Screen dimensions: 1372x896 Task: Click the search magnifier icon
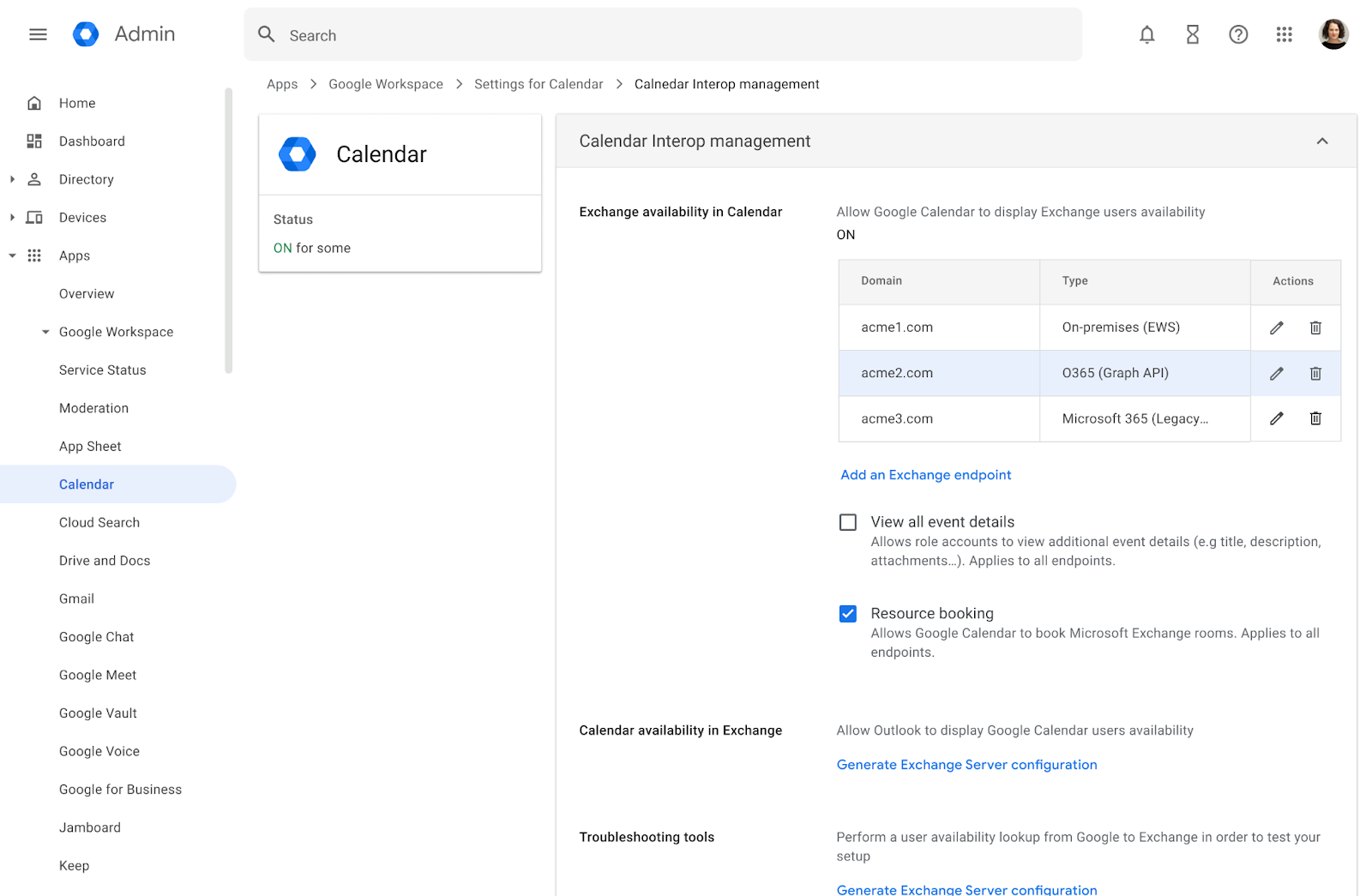267,34
